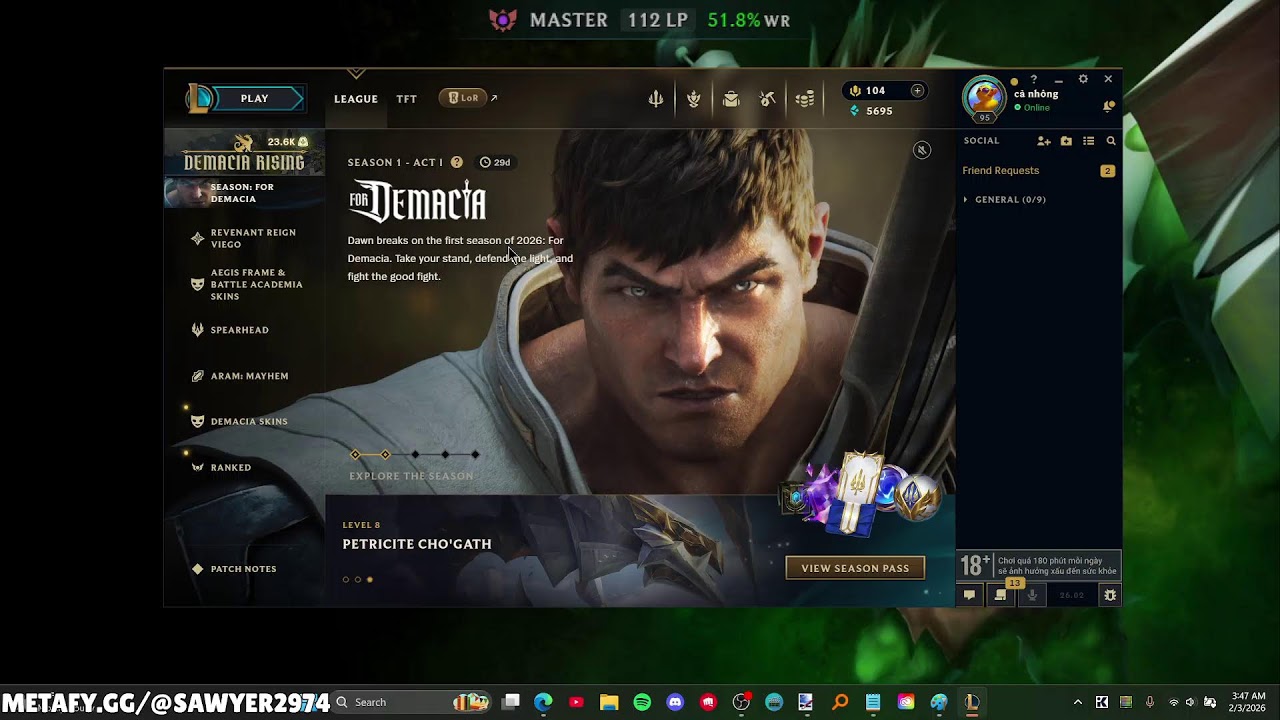Screen dimensions: 1280x720
Task: Open Friend Requests list
Action: coord(1038,171)
